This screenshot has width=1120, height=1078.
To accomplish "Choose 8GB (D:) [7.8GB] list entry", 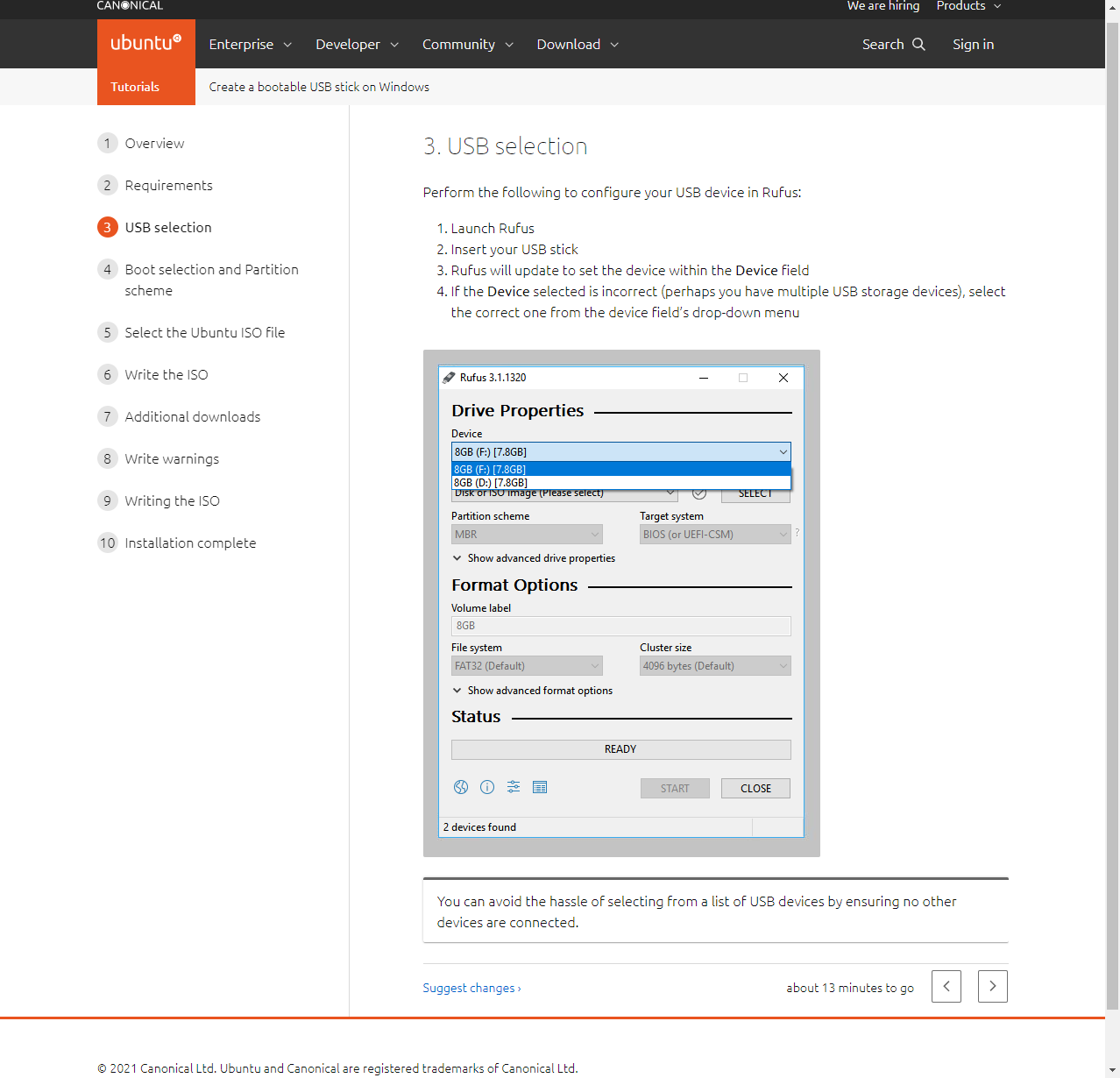I will 621,482.
